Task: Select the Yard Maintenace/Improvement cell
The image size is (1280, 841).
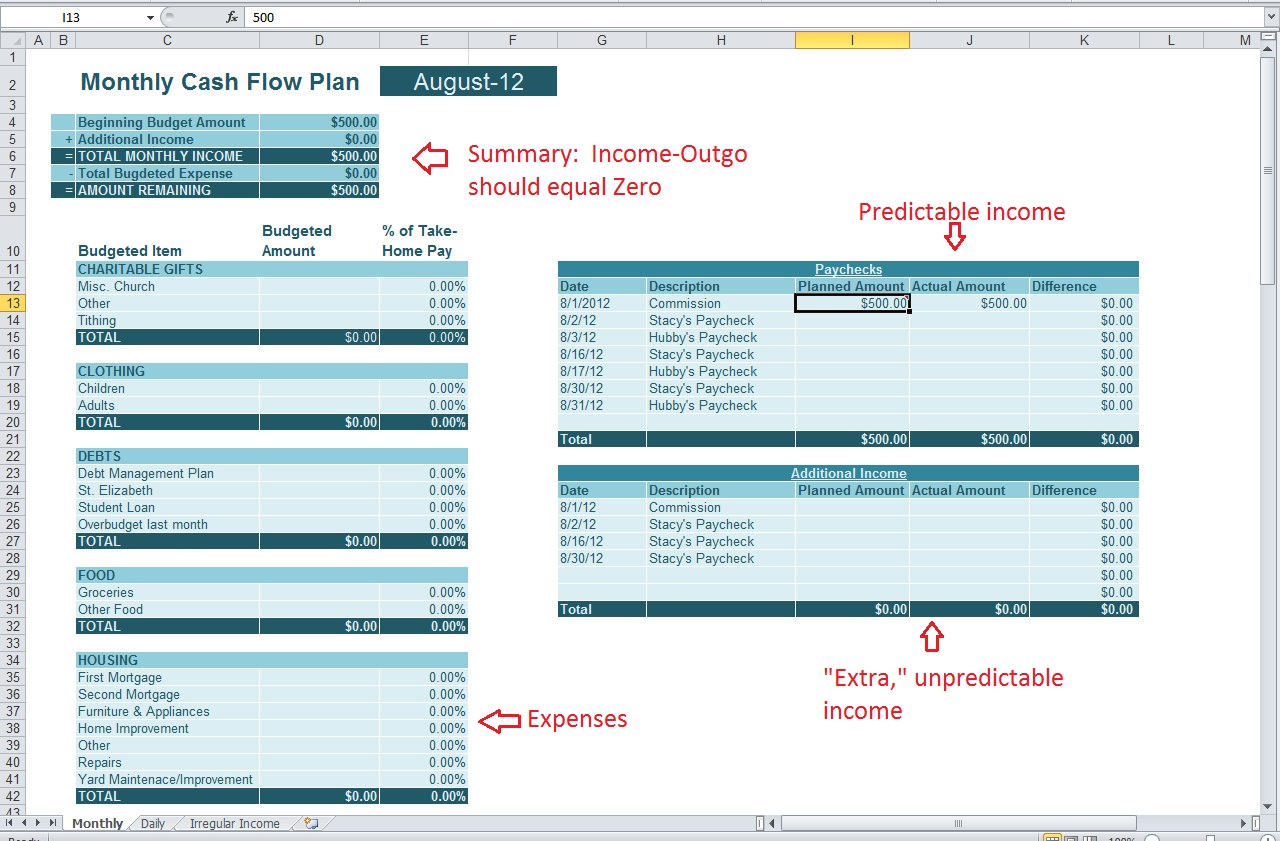Action: coord(167,779)
